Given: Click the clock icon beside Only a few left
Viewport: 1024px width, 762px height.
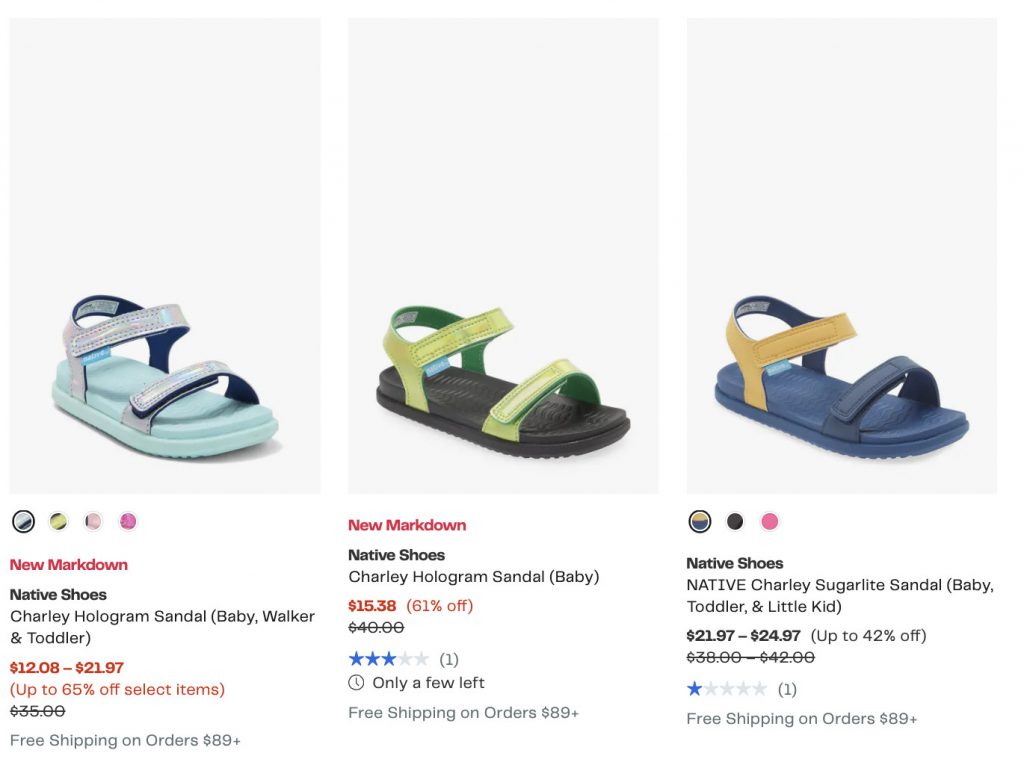Looking at the screenshot, I should (356, 683).
